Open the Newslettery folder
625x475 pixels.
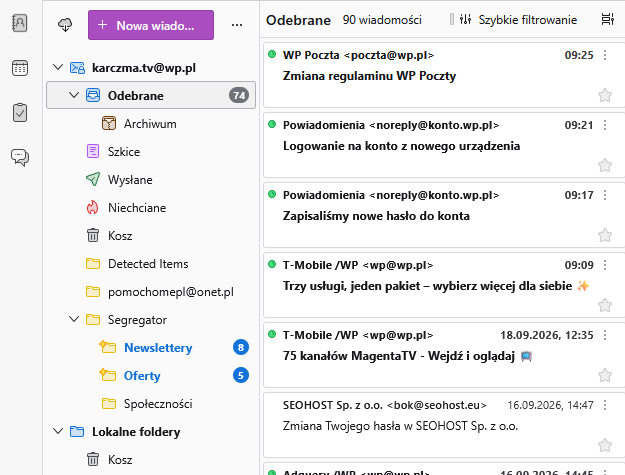tap(151, 347)
